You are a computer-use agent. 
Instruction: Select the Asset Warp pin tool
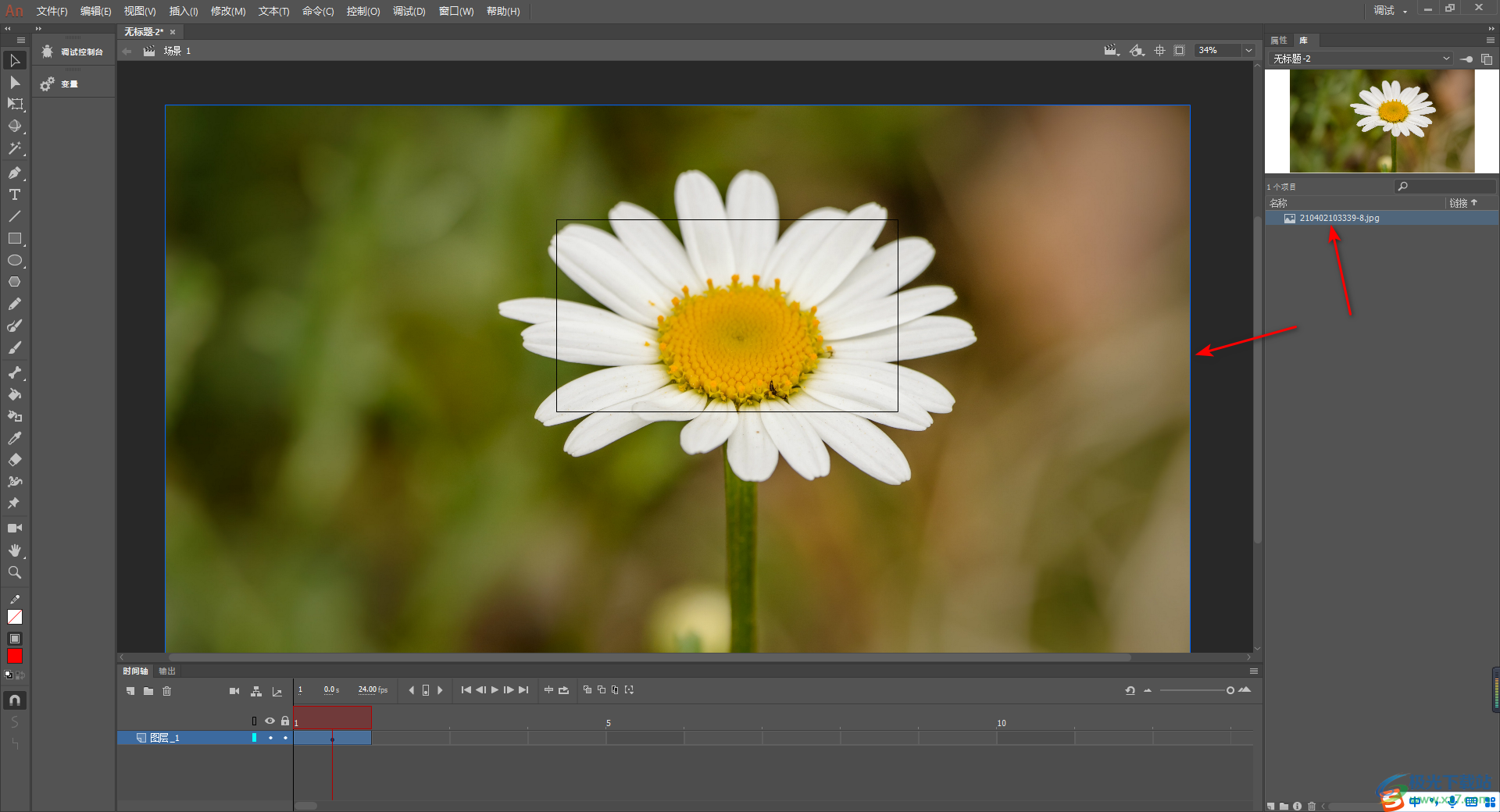[x=15, y=504]
